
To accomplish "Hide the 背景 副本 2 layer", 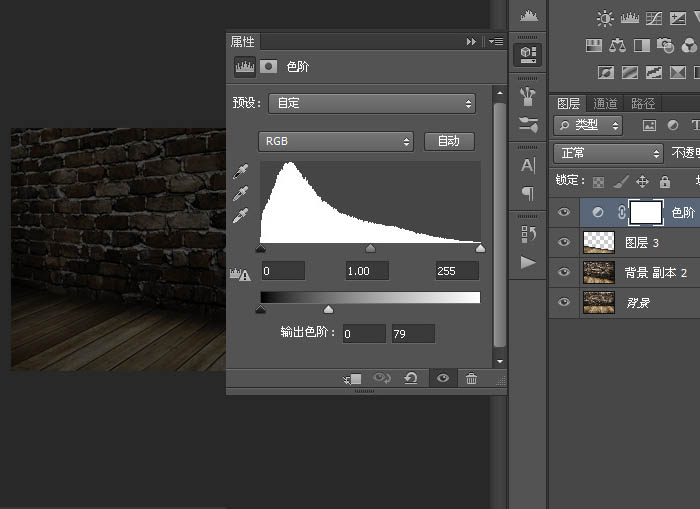I will tap(565, 272).
